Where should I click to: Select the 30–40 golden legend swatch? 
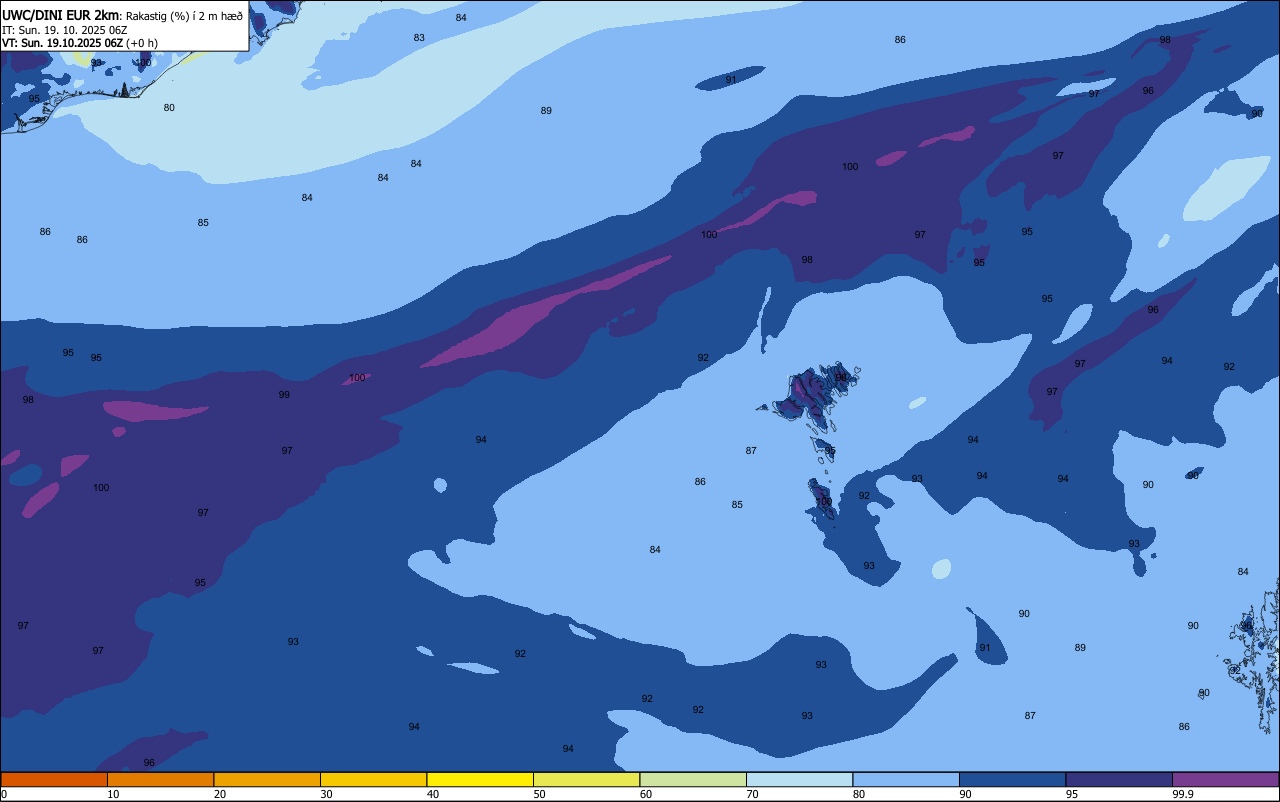pyautogui.click(x=373, y=779)
